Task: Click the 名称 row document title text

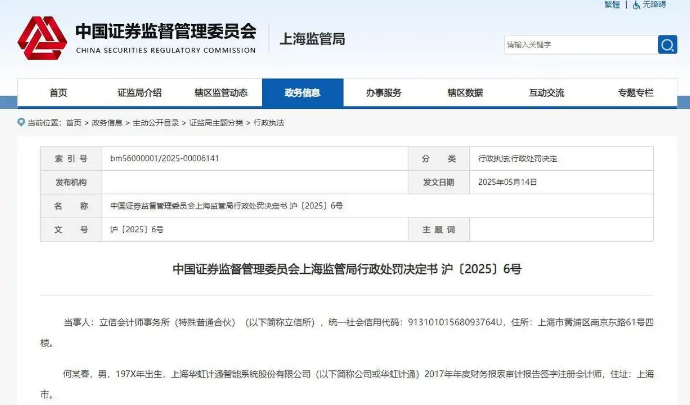Action: 227,206
